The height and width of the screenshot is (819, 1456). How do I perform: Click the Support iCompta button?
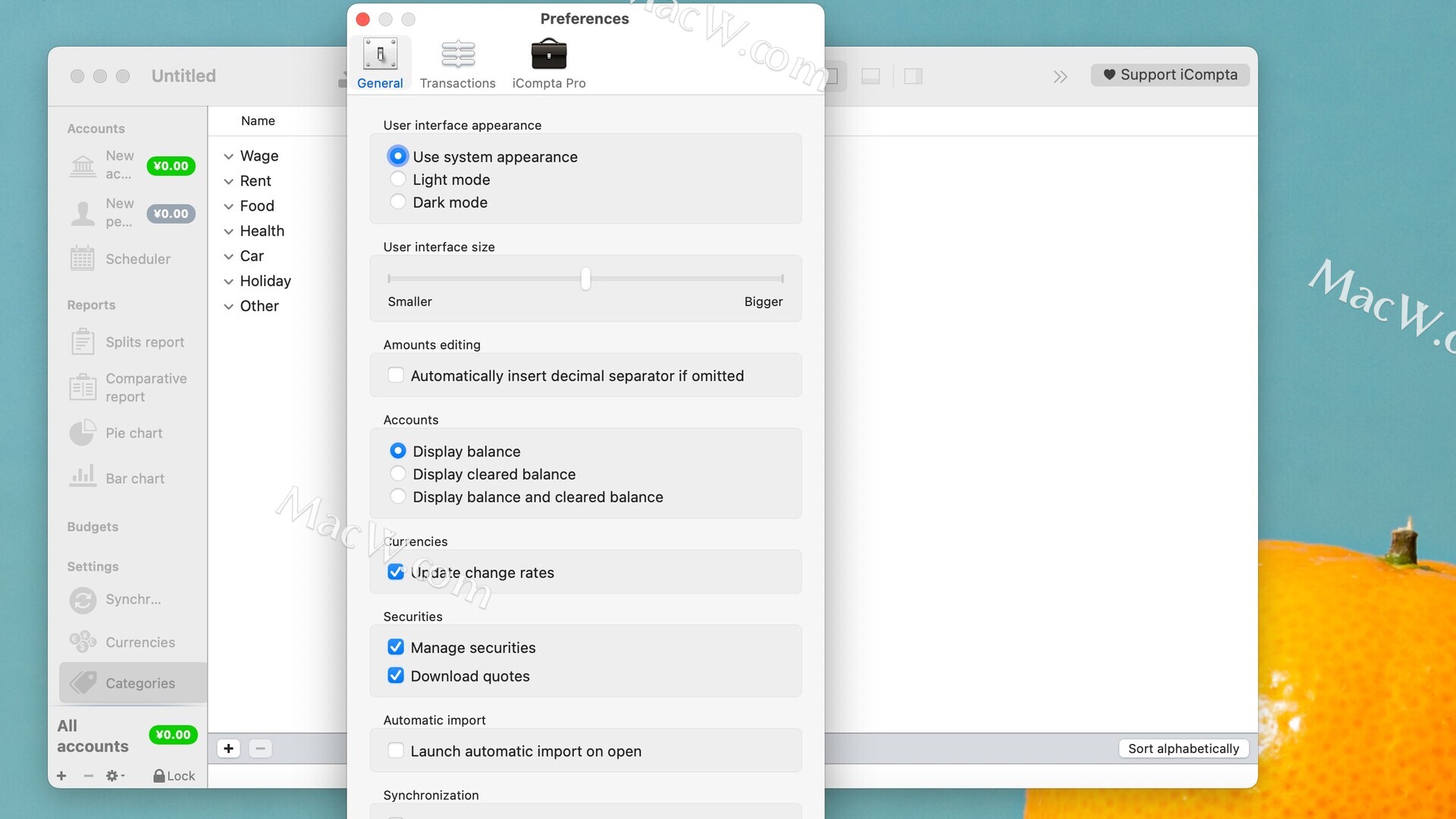coord(1170,74)
